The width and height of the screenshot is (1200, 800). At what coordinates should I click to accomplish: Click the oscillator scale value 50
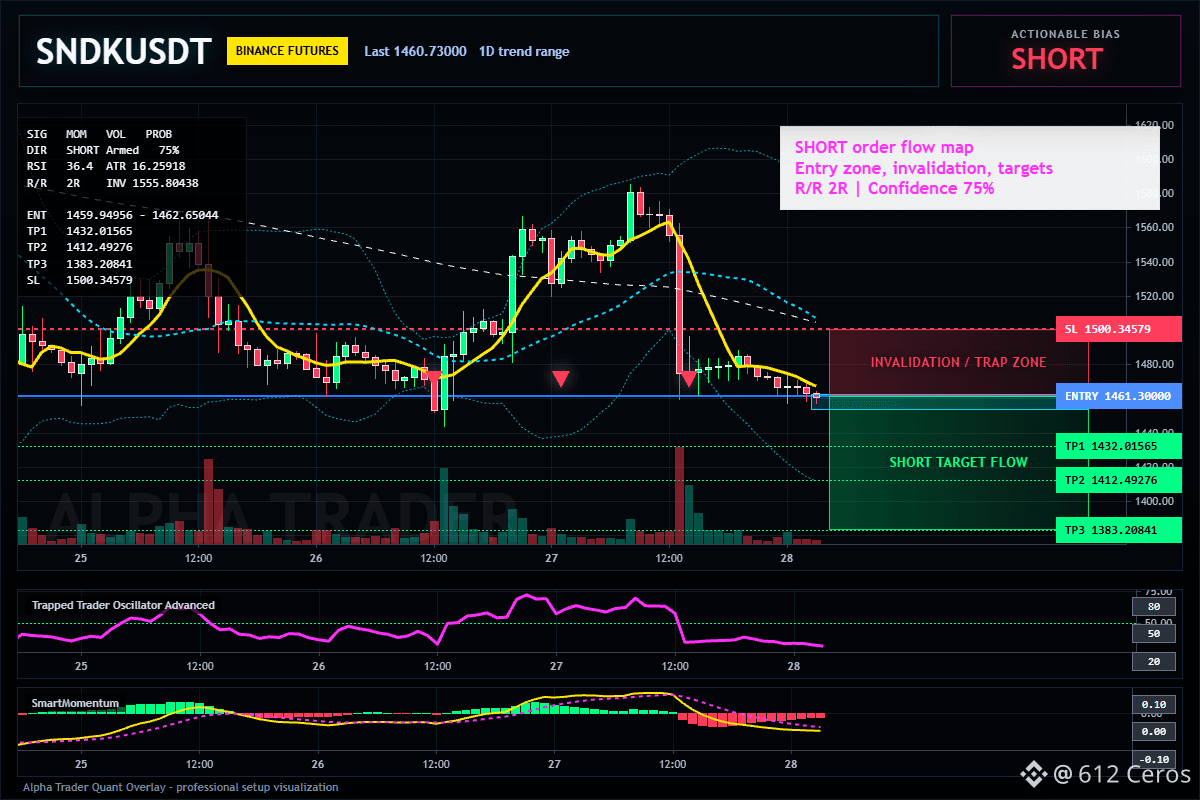[1153, 633]
